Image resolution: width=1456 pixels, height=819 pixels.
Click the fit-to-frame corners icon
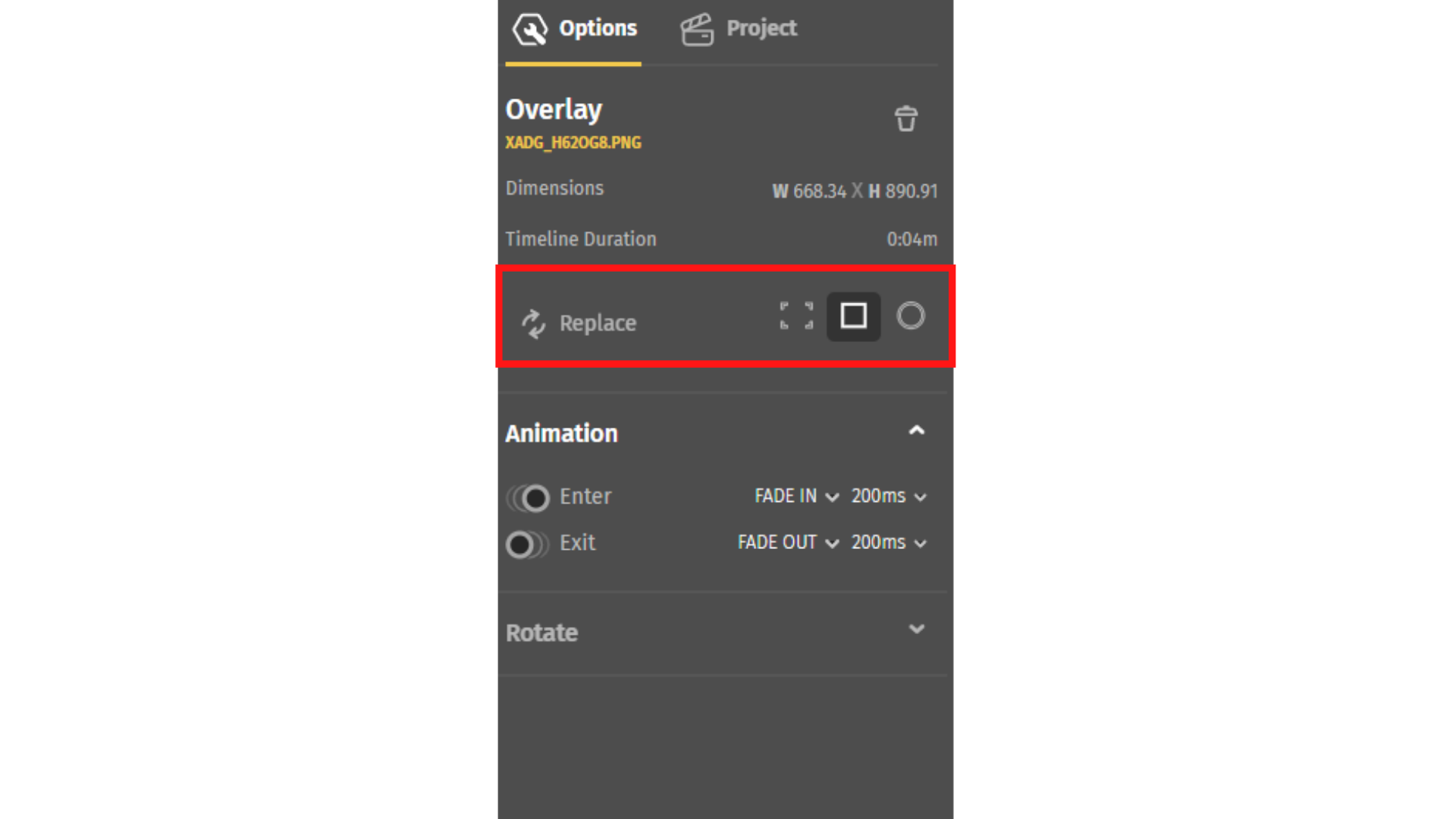(796, 315)
